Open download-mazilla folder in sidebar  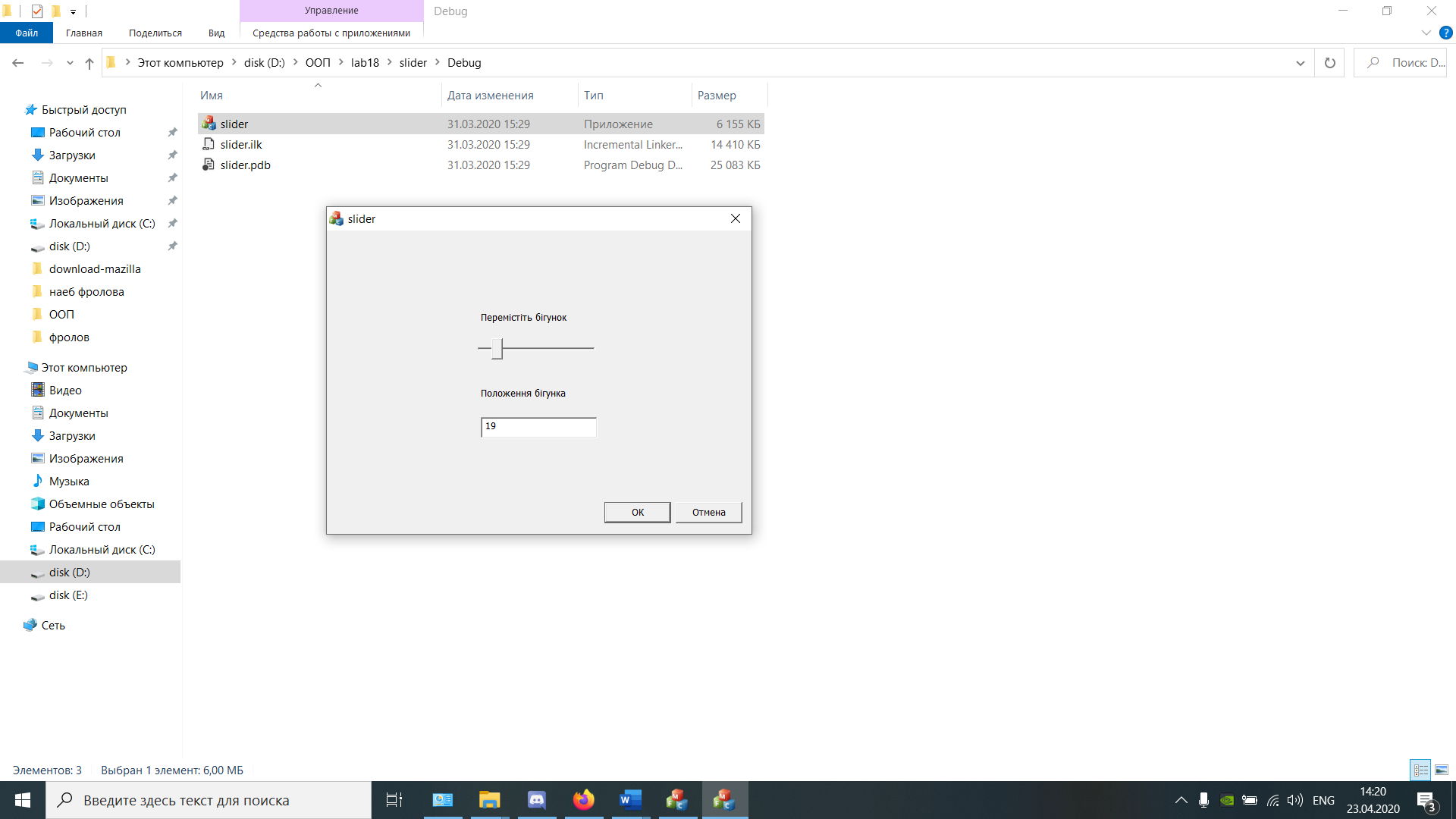pyautogui.click(x=95, y=269)
